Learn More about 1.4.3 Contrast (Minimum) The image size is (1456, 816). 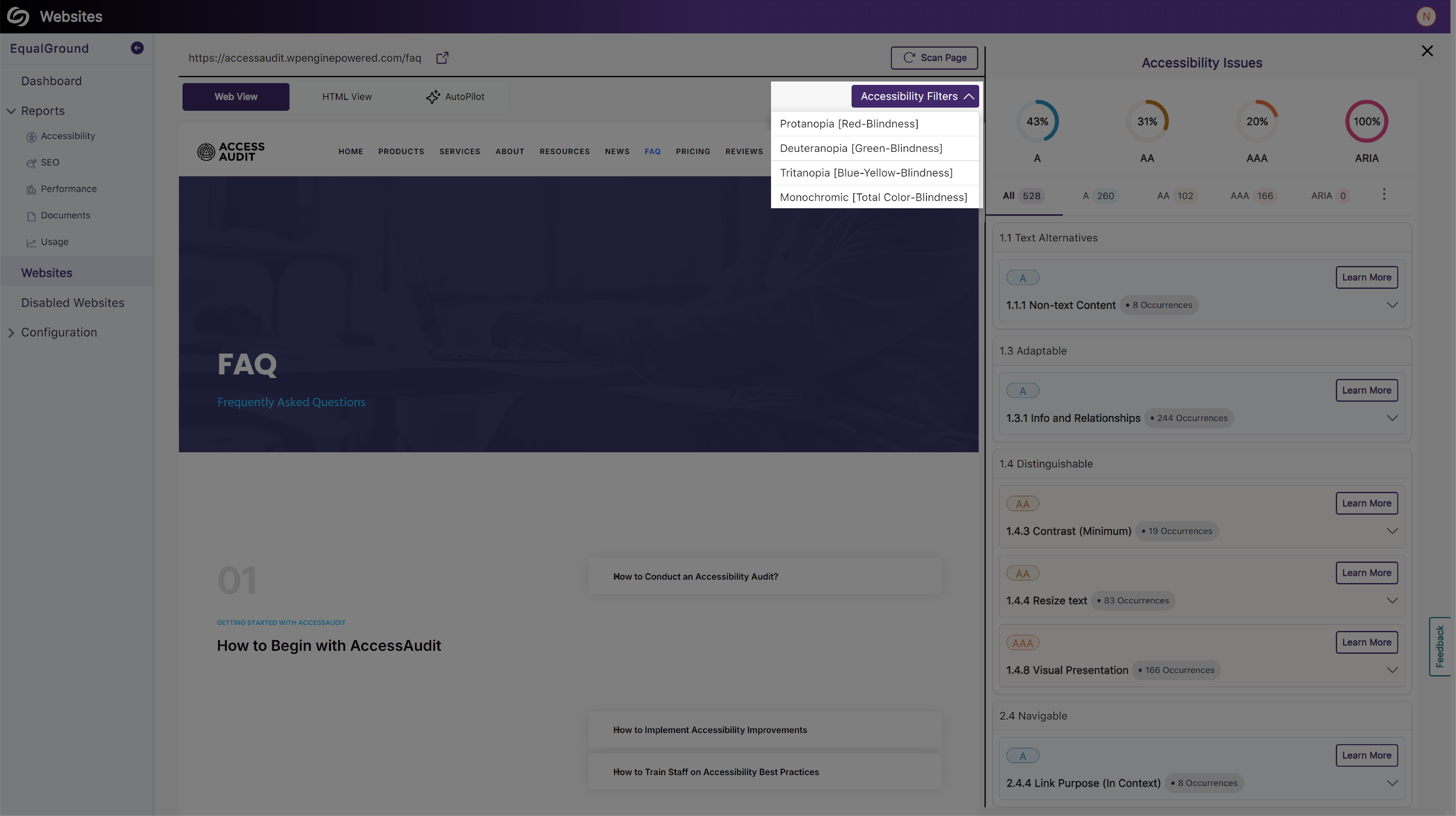pyautogui.click(x=1367, y=503)
